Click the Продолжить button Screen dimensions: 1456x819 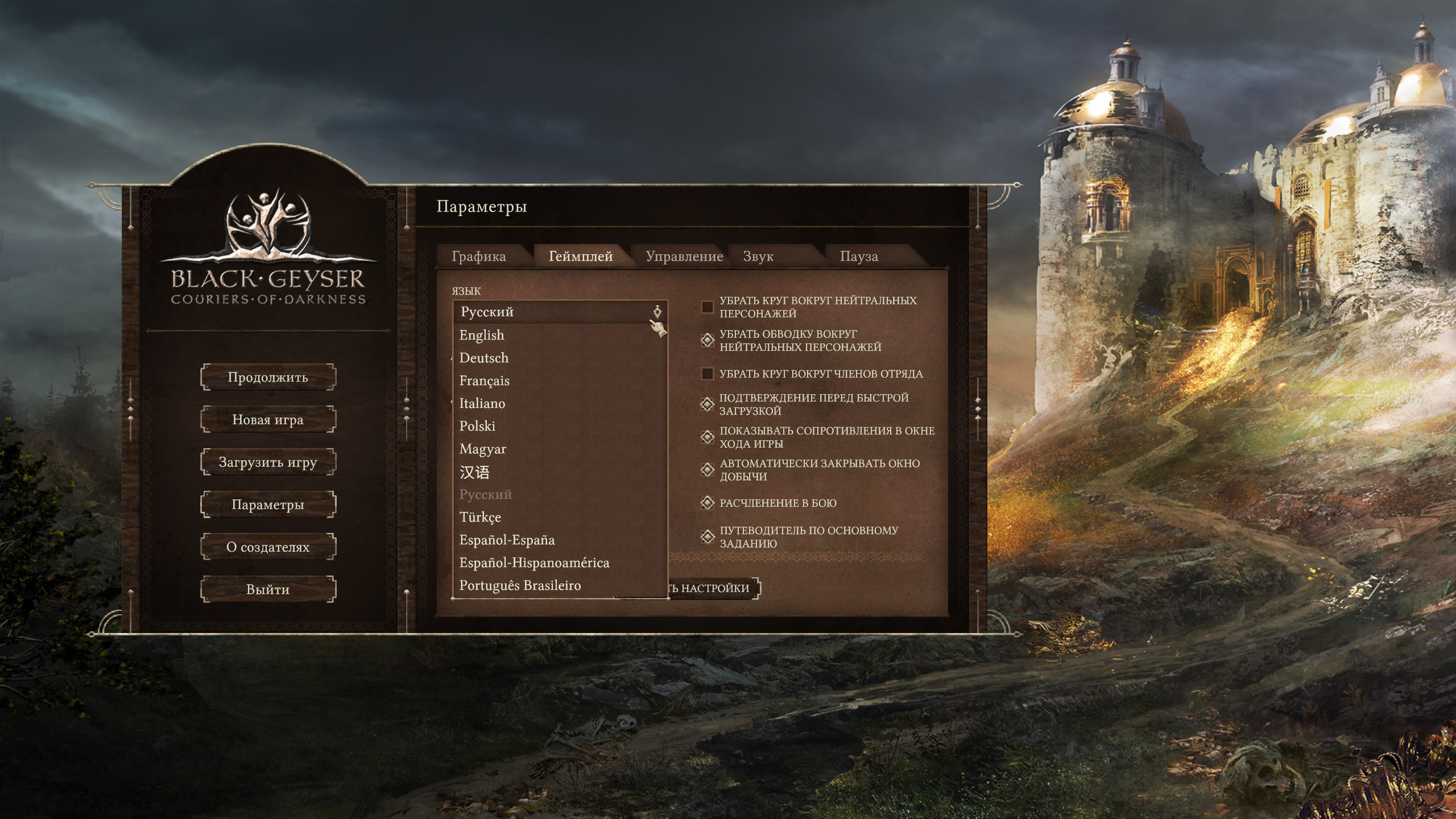pyautogui.click(x=268, y=377)
